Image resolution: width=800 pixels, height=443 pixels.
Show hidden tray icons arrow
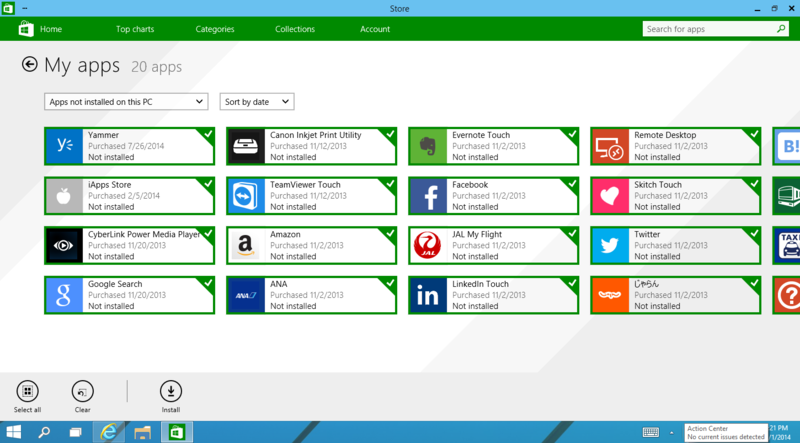[x=671, y=433]
